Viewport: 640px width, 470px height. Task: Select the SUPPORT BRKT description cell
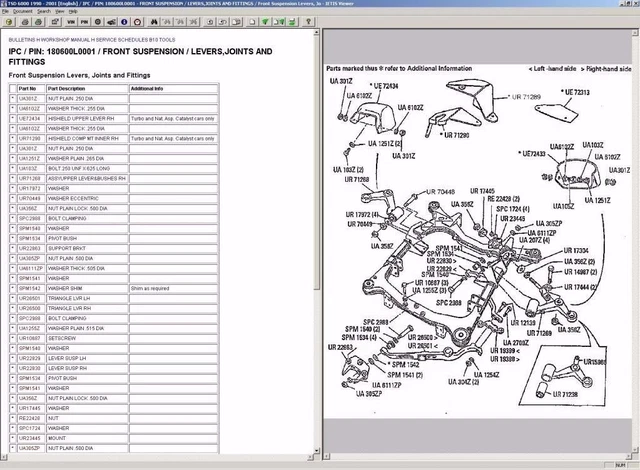pos(87,248)
